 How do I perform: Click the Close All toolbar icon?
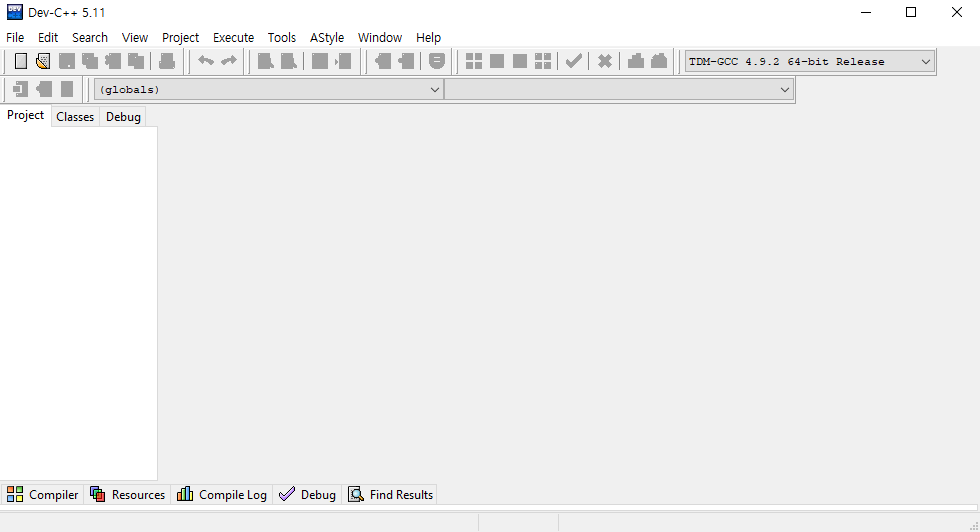pos(136,61)
